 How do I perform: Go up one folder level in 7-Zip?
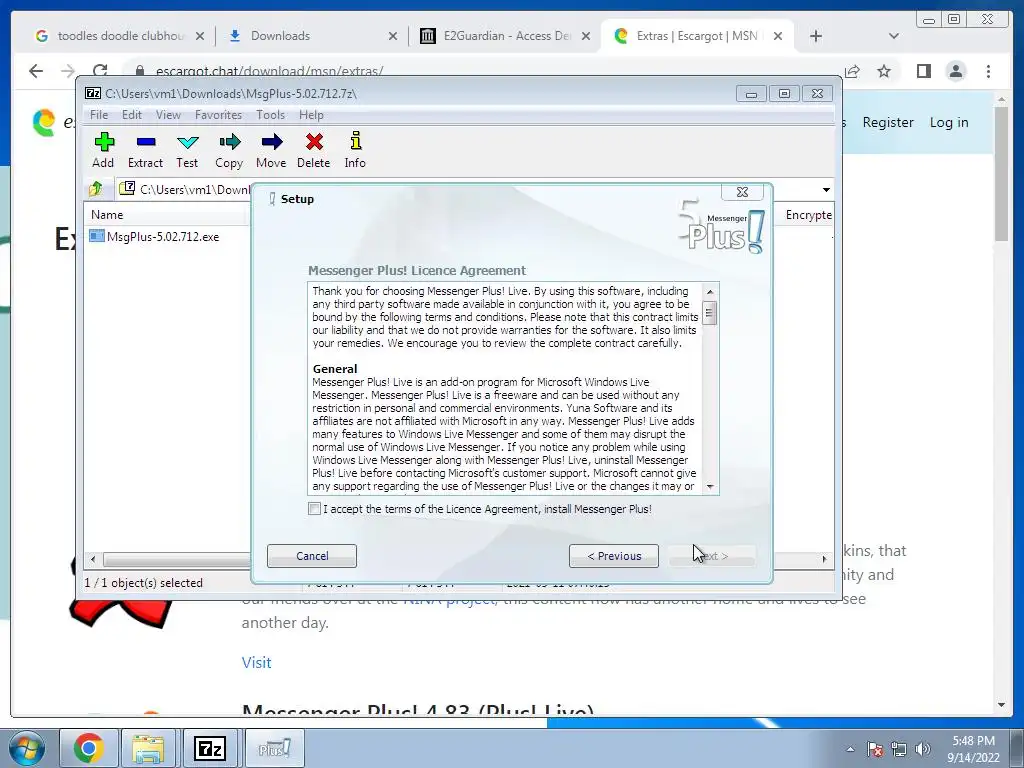(x=95, y=189)
